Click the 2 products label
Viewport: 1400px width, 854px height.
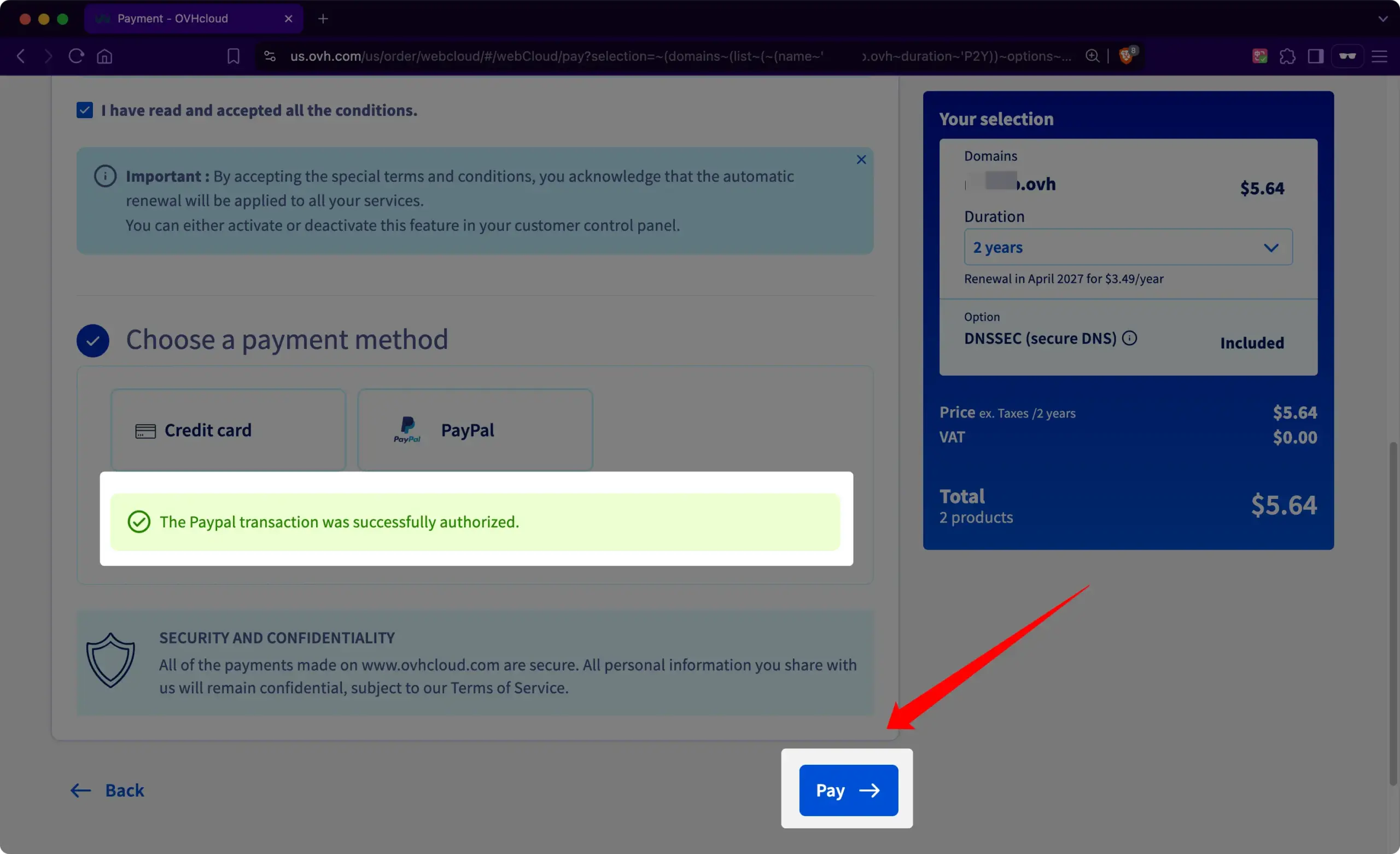pyautogui.click(x=976, y=517)
